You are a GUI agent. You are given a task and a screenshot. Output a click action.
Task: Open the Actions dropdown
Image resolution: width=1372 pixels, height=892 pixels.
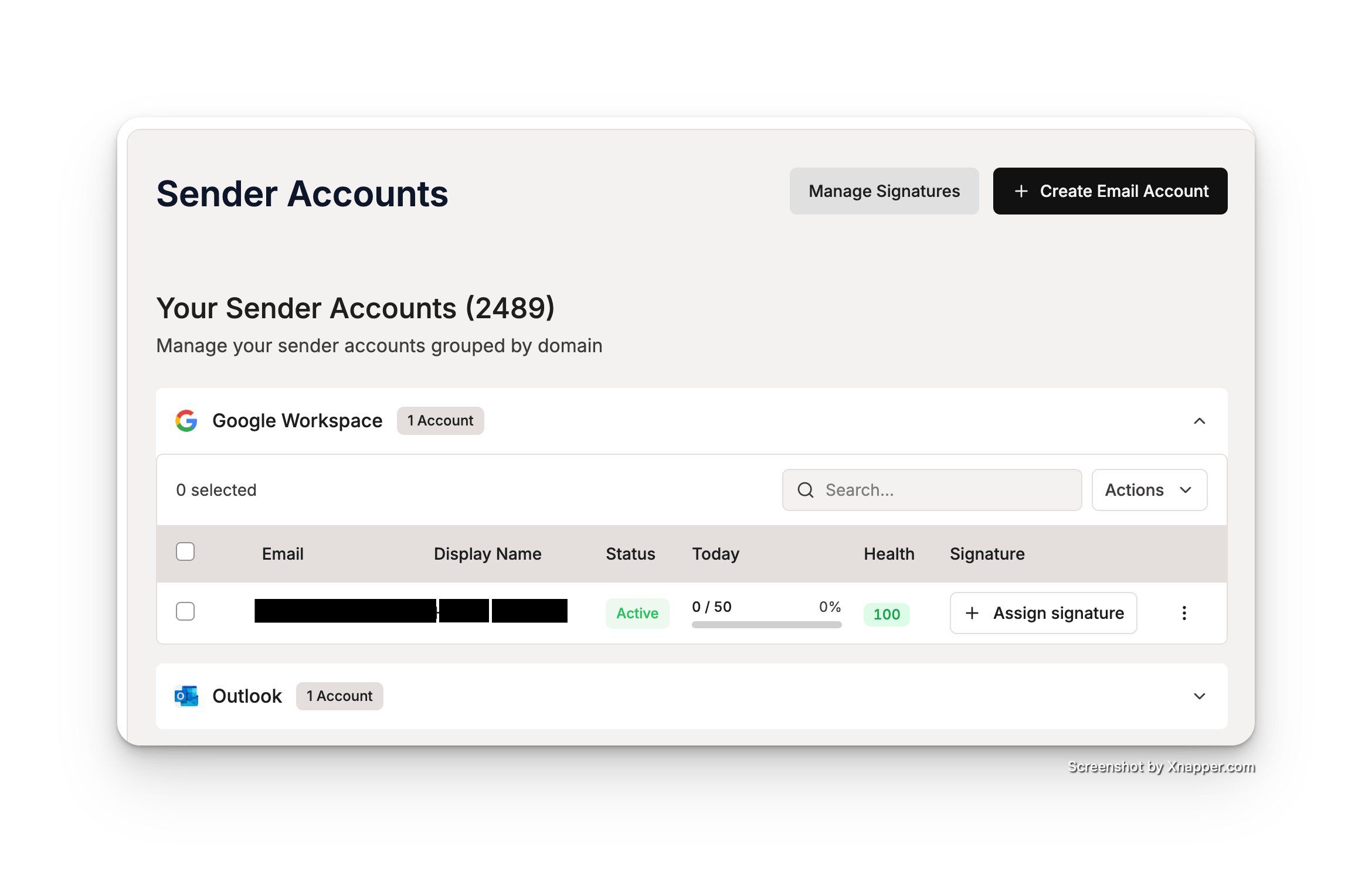point(1149,490)
